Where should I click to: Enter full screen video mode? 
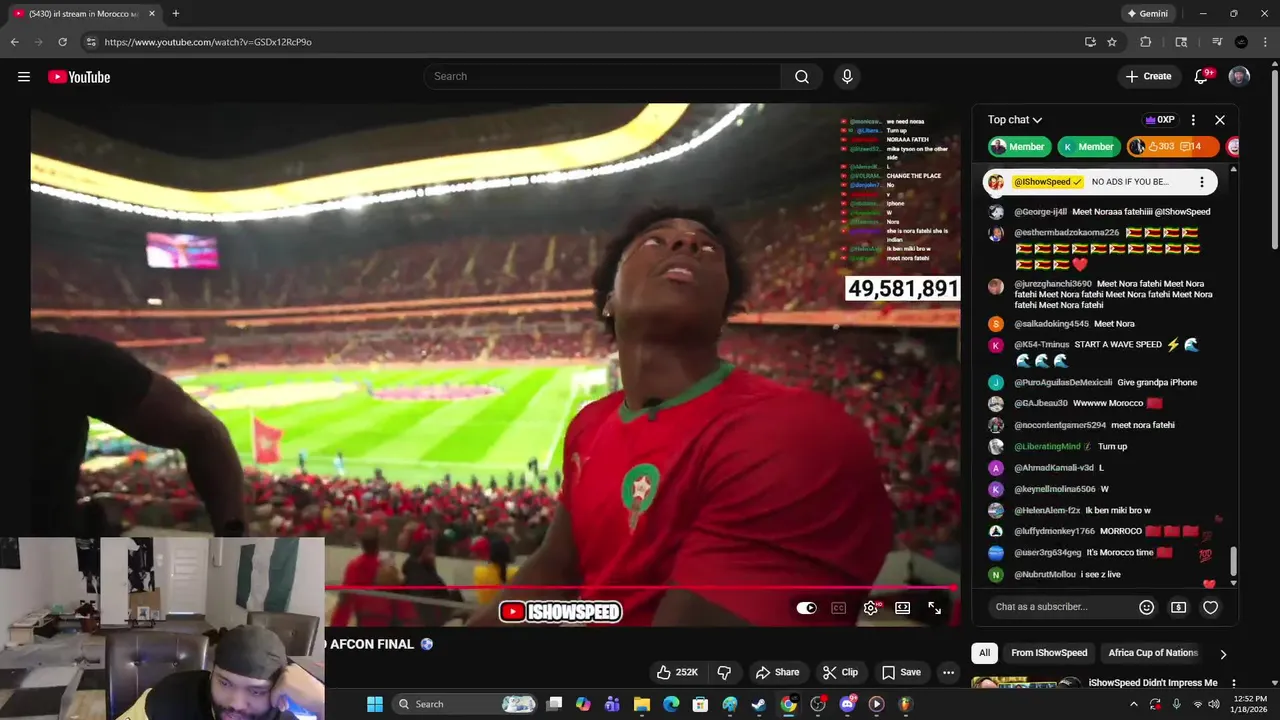[x=935, y=608]
